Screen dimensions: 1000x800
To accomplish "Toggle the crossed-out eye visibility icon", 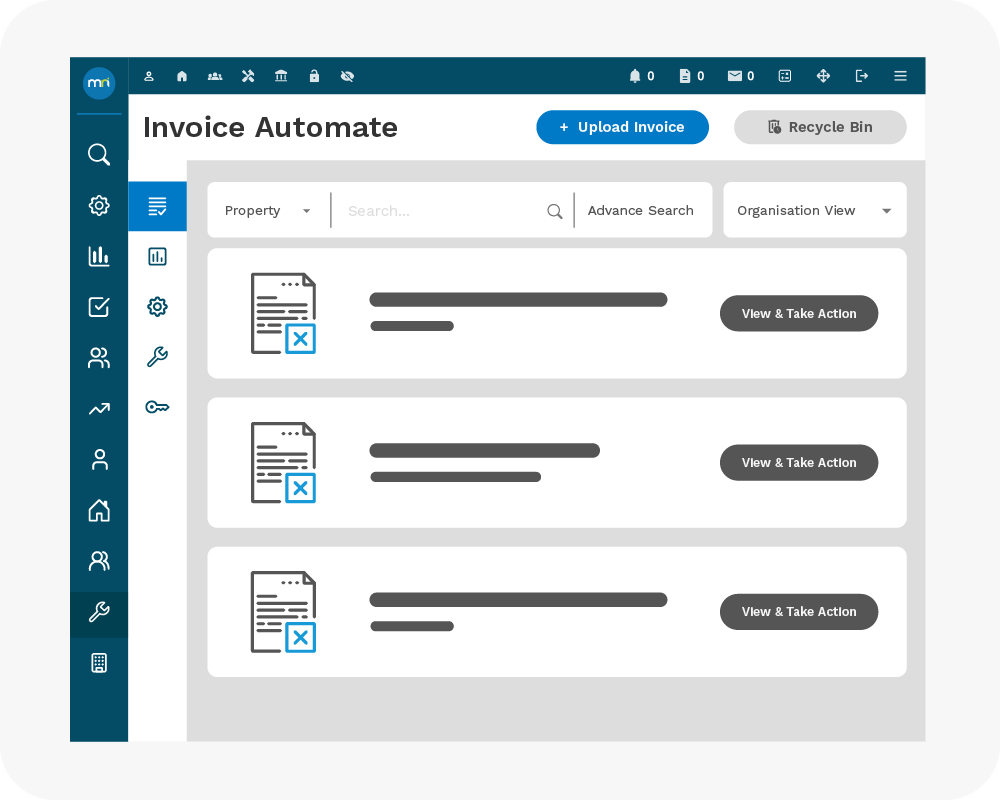I will click(347, 76).
